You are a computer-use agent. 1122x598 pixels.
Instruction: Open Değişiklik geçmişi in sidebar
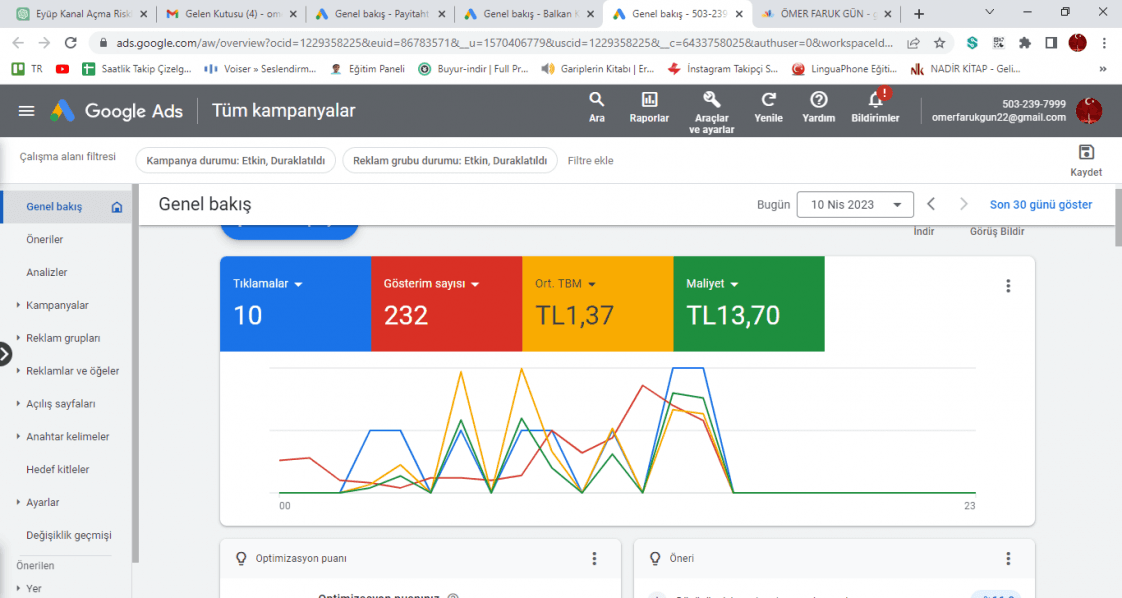click(69, 536)
